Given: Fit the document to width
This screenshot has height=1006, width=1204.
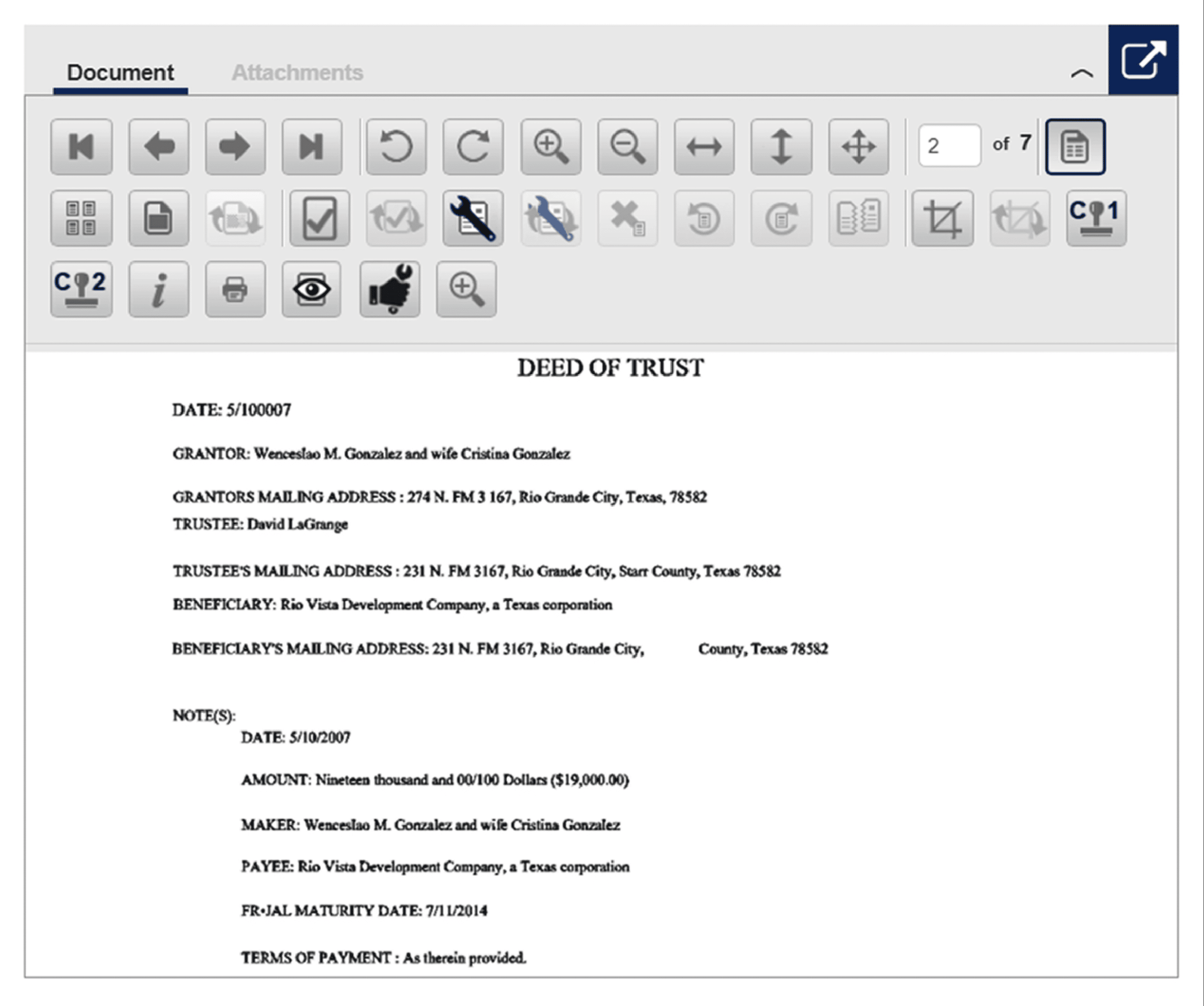Looking at the screenshot, I should coord(704,147).
